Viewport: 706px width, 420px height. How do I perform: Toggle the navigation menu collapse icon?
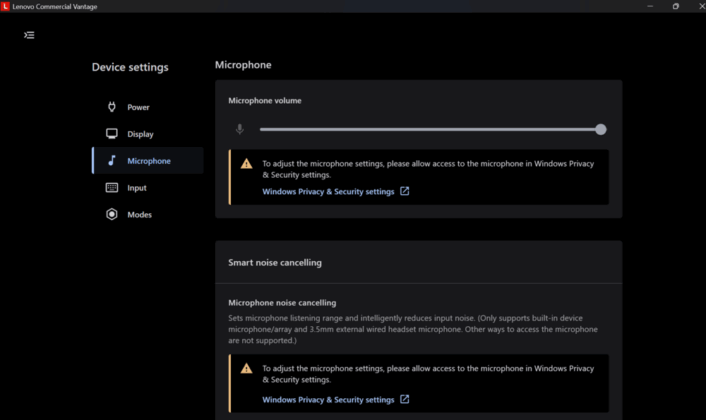[x=29, y=35]
